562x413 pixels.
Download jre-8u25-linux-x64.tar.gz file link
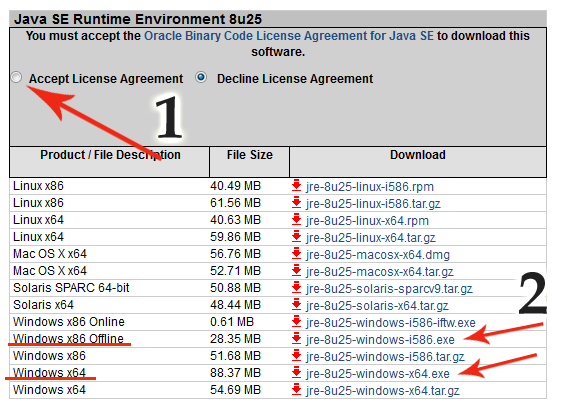[371, 238]
